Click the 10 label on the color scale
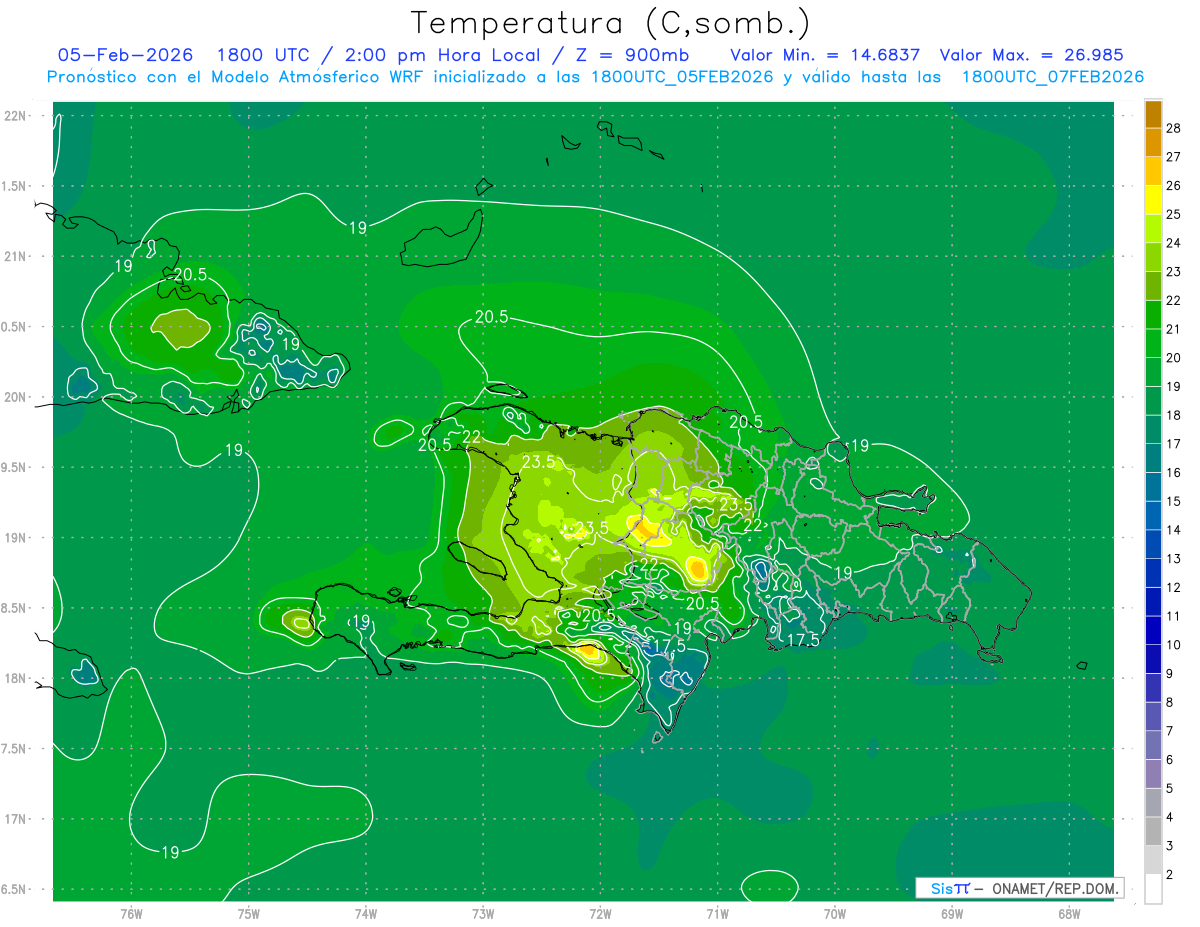 click(x=1173, y=645)
